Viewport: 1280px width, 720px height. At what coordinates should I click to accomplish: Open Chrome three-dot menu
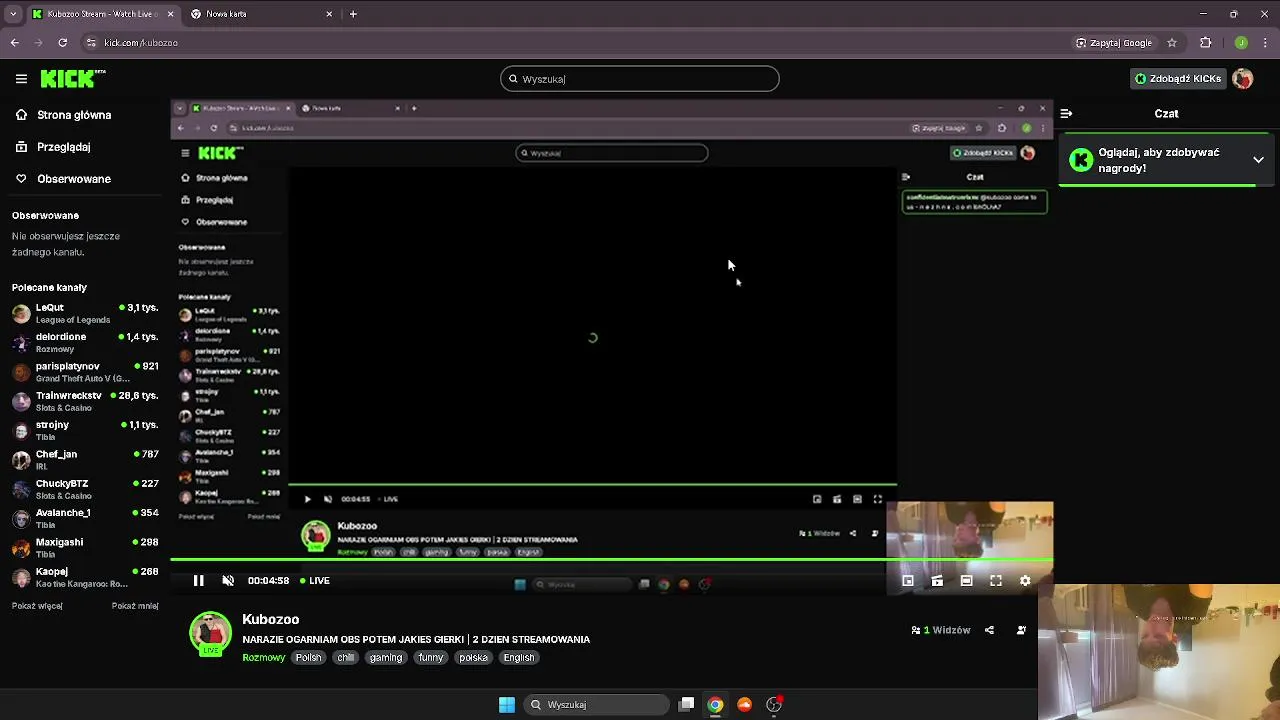[1265, 43]
